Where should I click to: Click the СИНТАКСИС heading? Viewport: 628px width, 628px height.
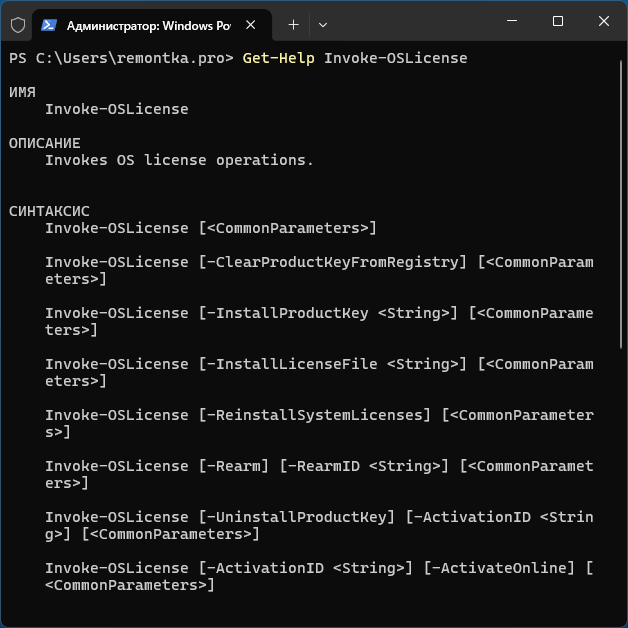(x=49, y=211)
